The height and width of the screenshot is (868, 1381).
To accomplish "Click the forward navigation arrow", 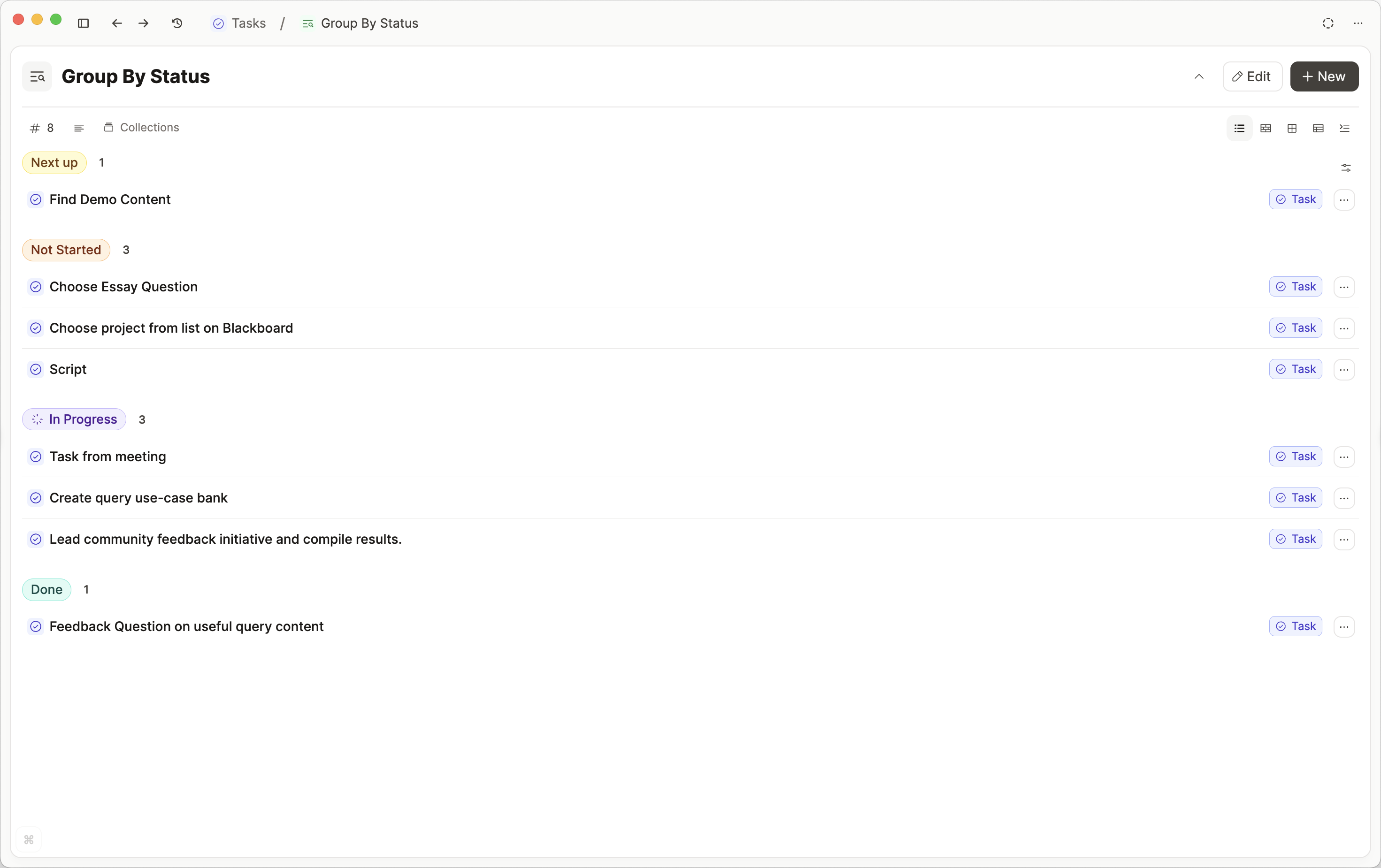I will [143, 23].
